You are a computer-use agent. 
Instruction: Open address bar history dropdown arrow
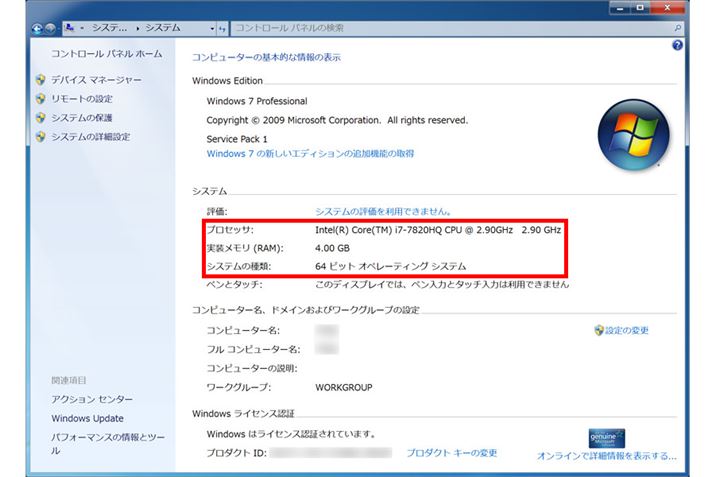[212, 29]
